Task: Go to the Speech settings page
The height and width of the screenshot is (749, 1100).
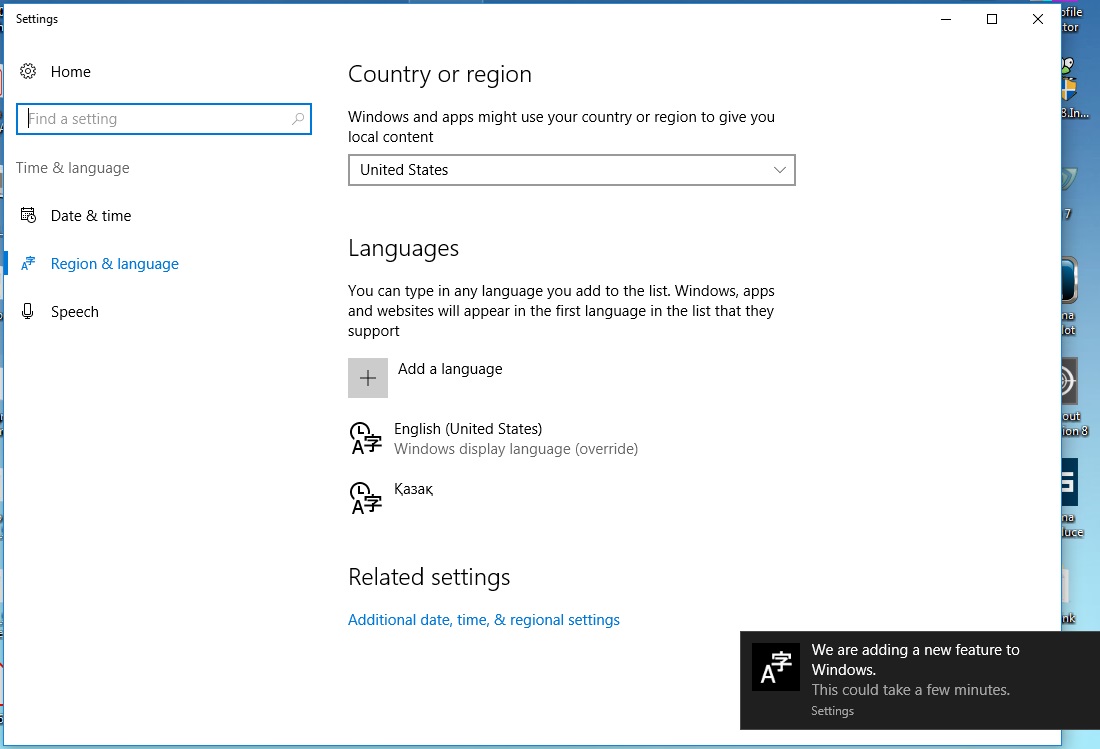Action: pos(74,312)
